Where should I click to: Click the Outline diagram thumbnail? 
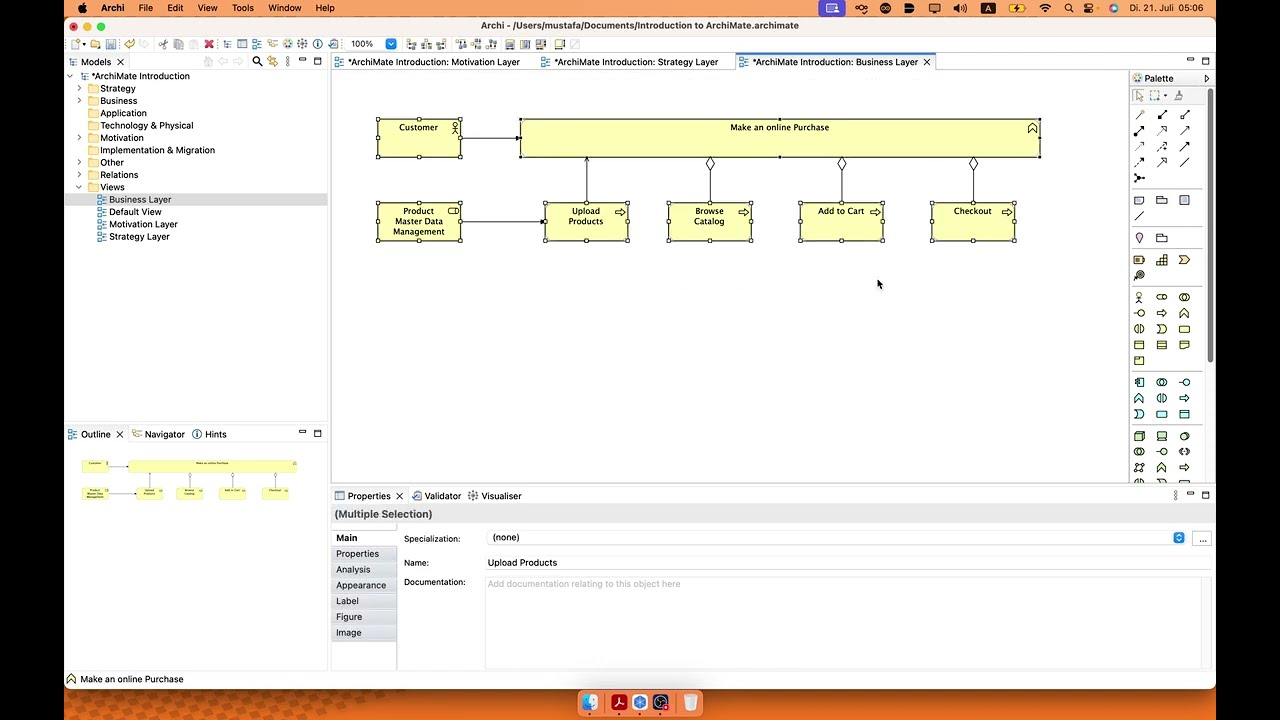[190, 479]
